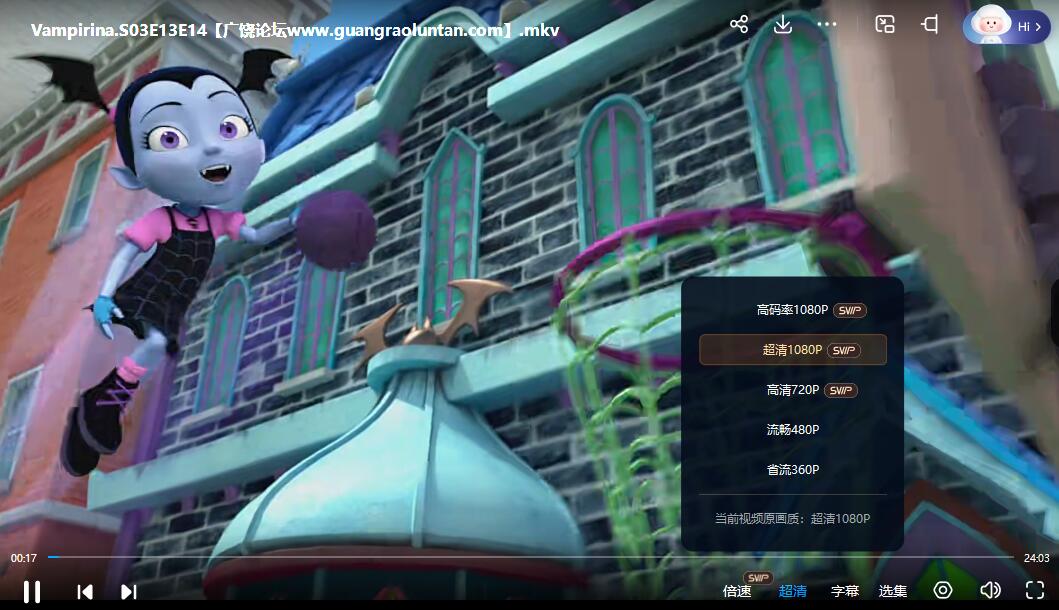
Task: Skip to the next episode
Action: click(128, 592)
